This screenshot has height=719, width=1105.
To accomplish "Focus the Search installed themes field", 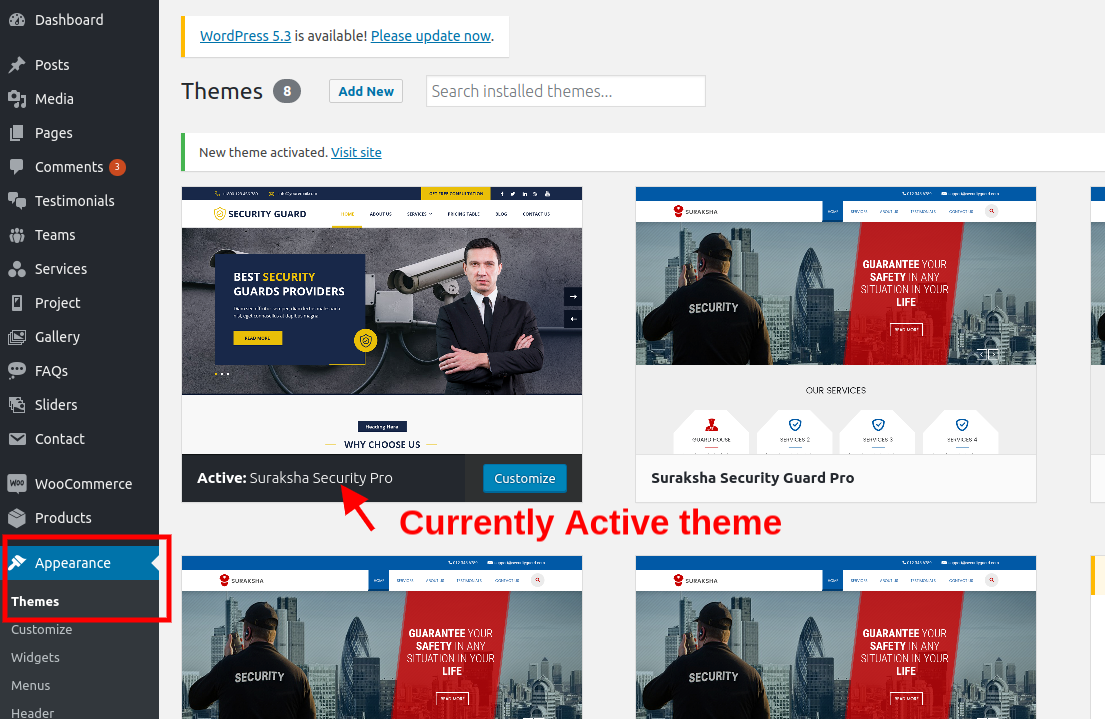I will pyautogui.click(x=565, y=91).
